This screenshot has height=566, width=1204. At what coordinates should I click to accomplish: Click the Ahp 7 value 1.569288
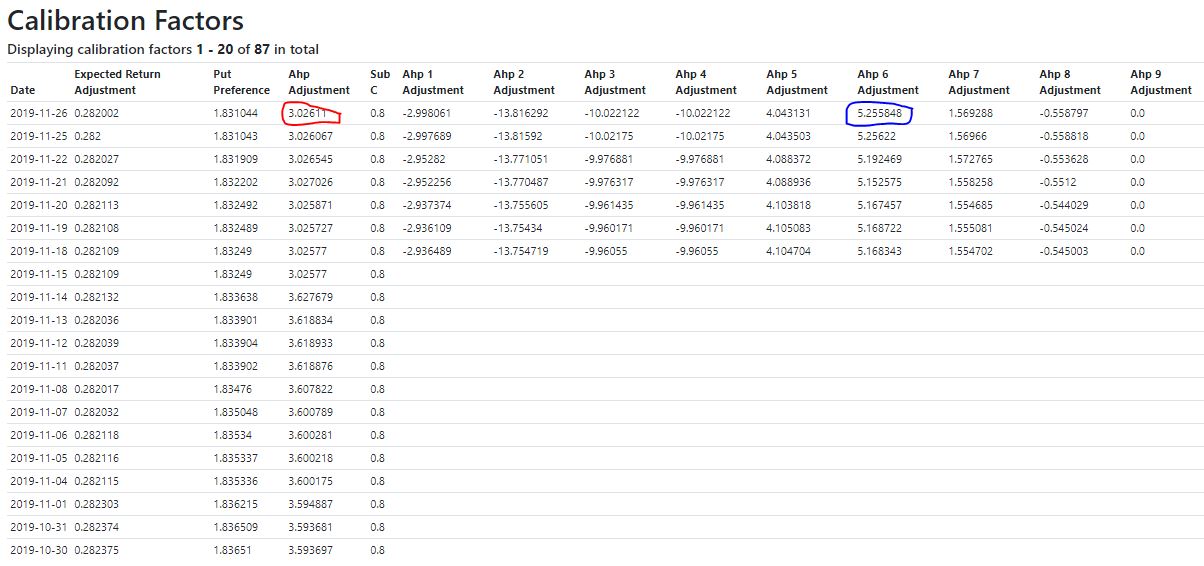coord(970,114)
